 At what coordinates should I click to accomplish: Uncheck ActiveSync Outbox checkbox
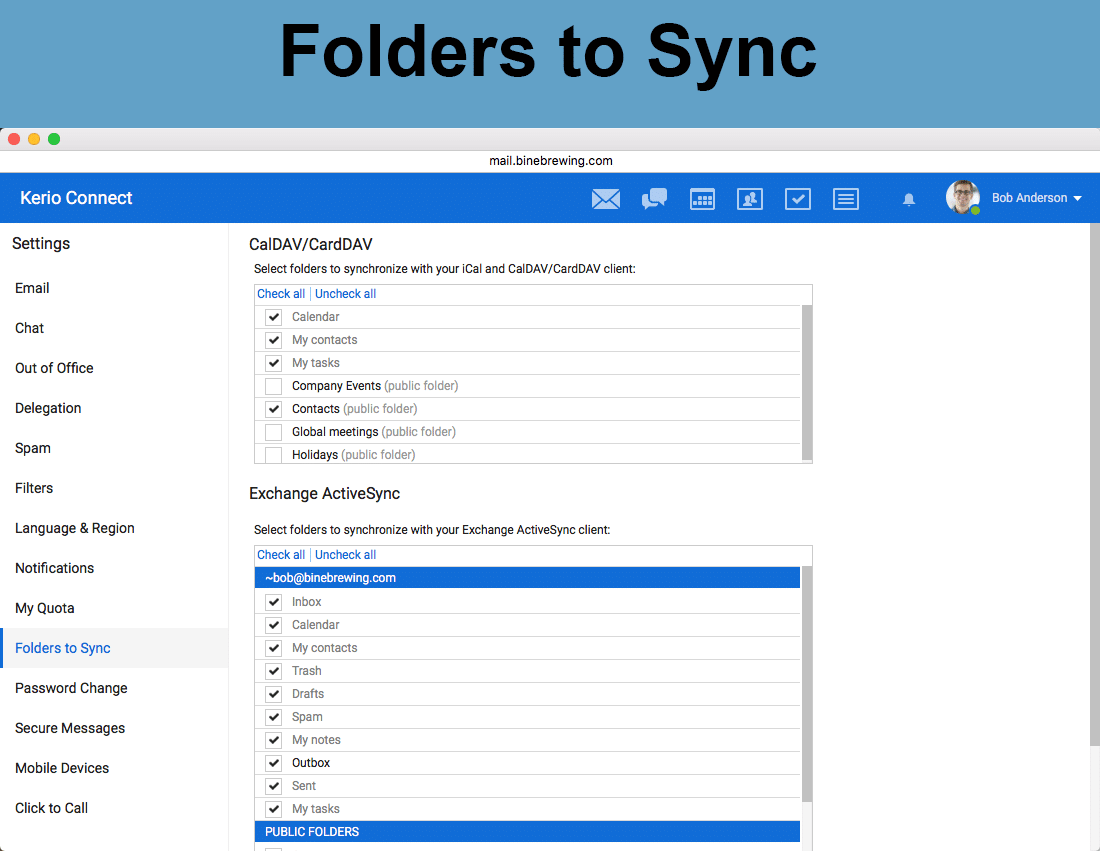tap(274, 763)
